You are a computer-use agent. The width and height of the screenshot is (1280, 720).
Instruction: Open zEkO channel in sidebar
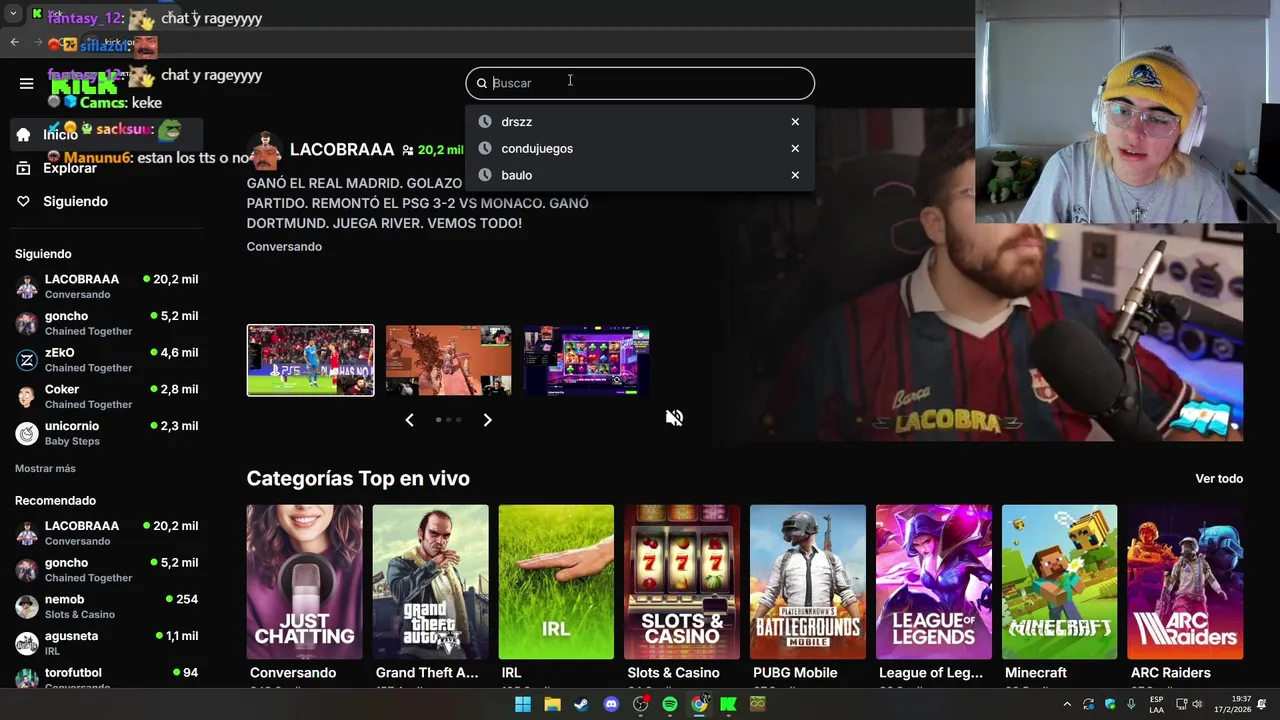click(x=107, y=360)
